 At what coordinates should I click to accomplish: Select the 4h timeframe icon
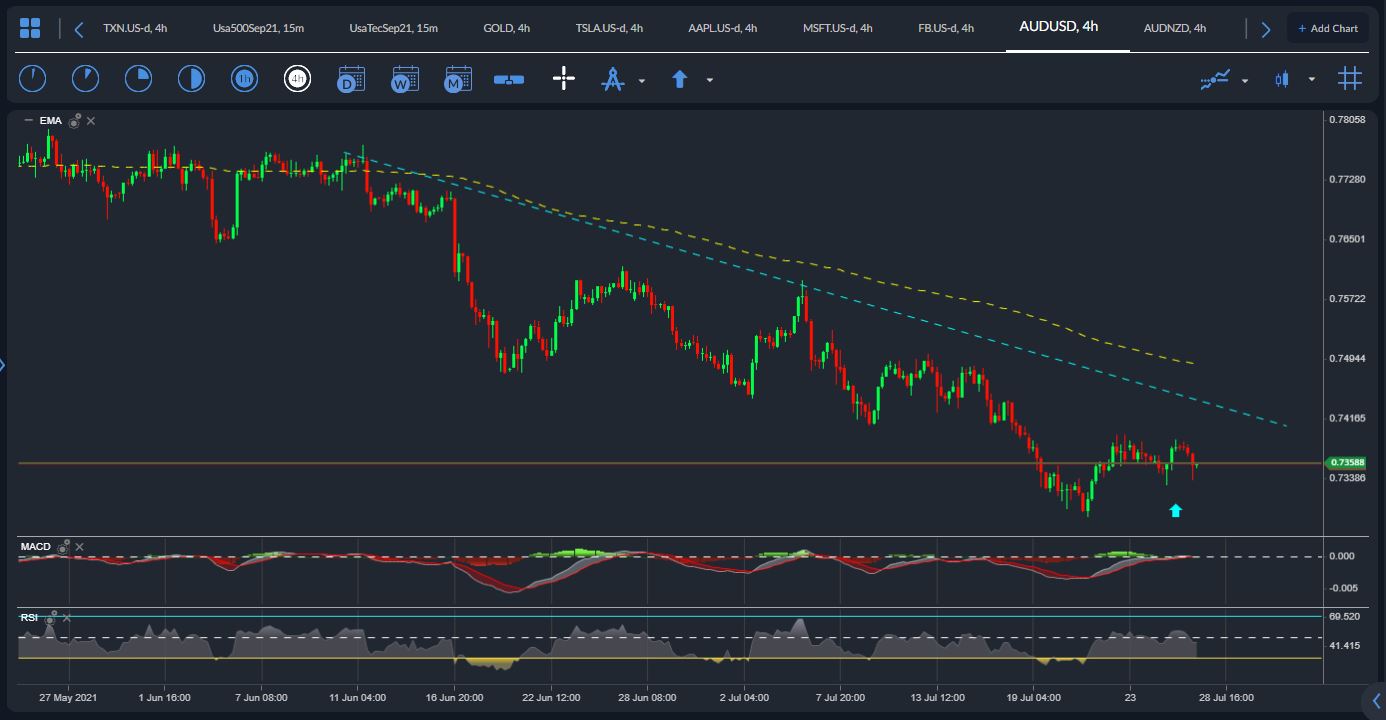(x=298, y=78)
